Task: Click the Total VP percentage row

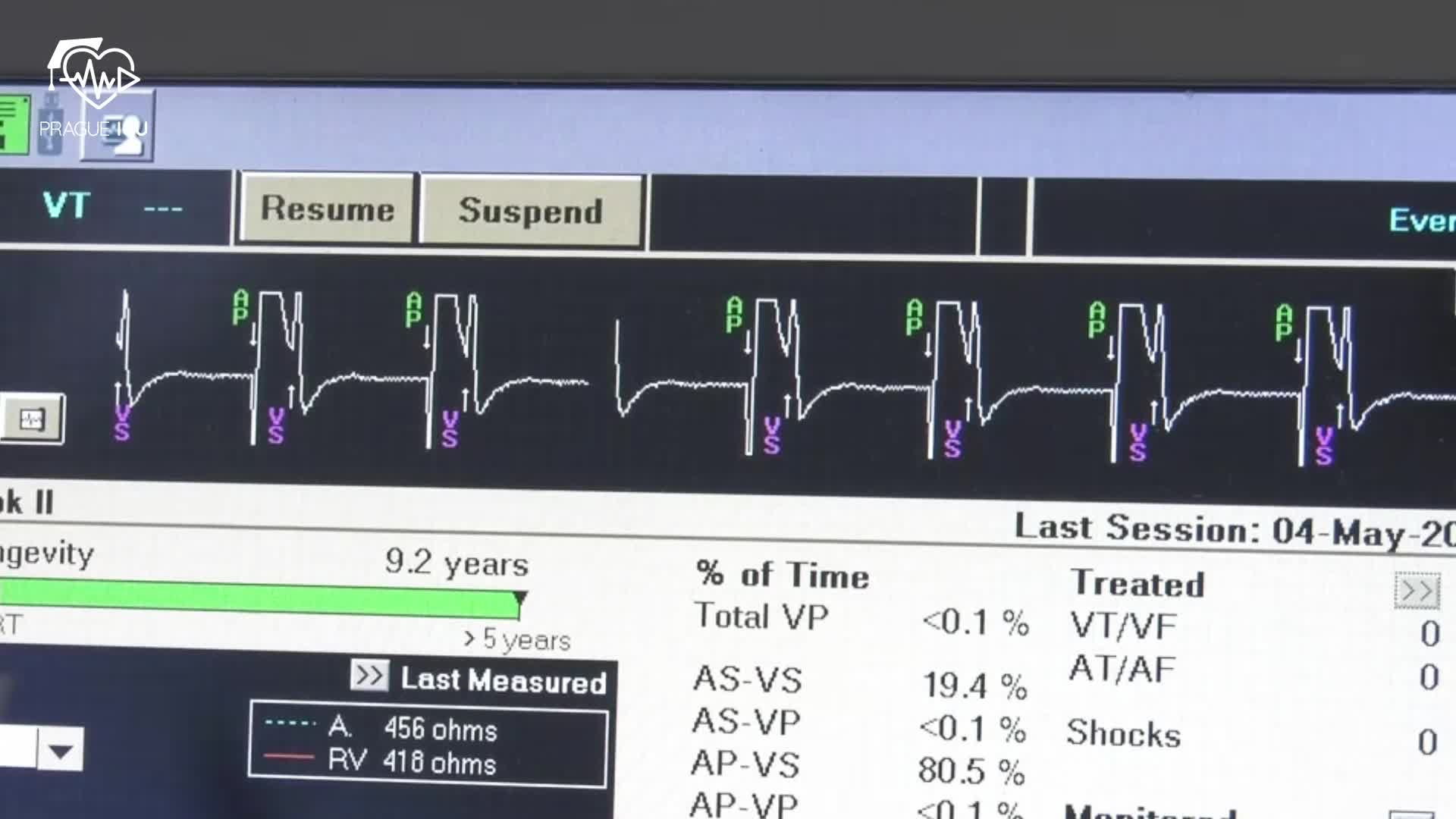Action: tap(861, 619)
